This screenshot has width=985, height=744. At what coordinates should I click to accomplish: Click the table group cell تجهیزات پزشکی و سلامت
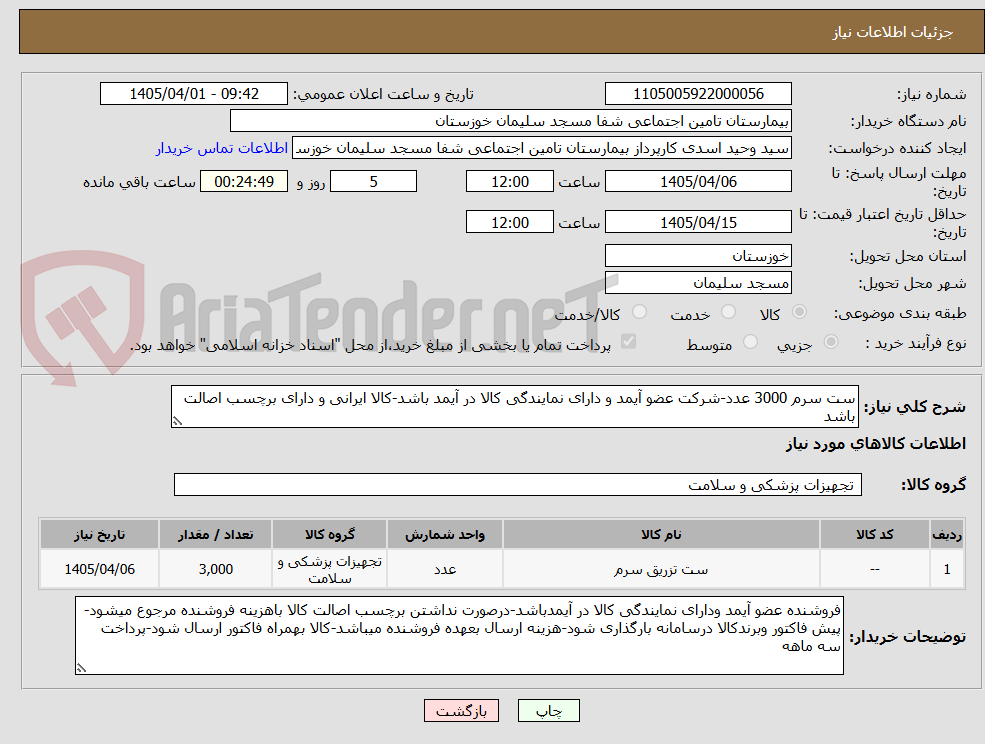[330, 569]
